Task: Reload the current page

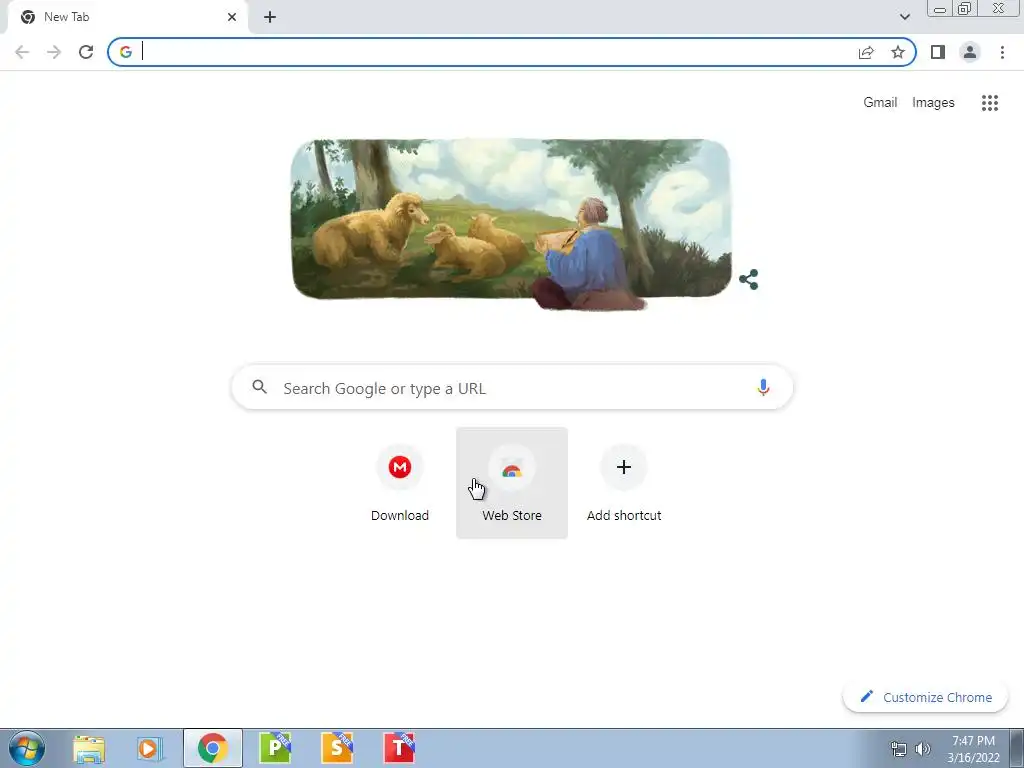Action: [x=86, y=52]
